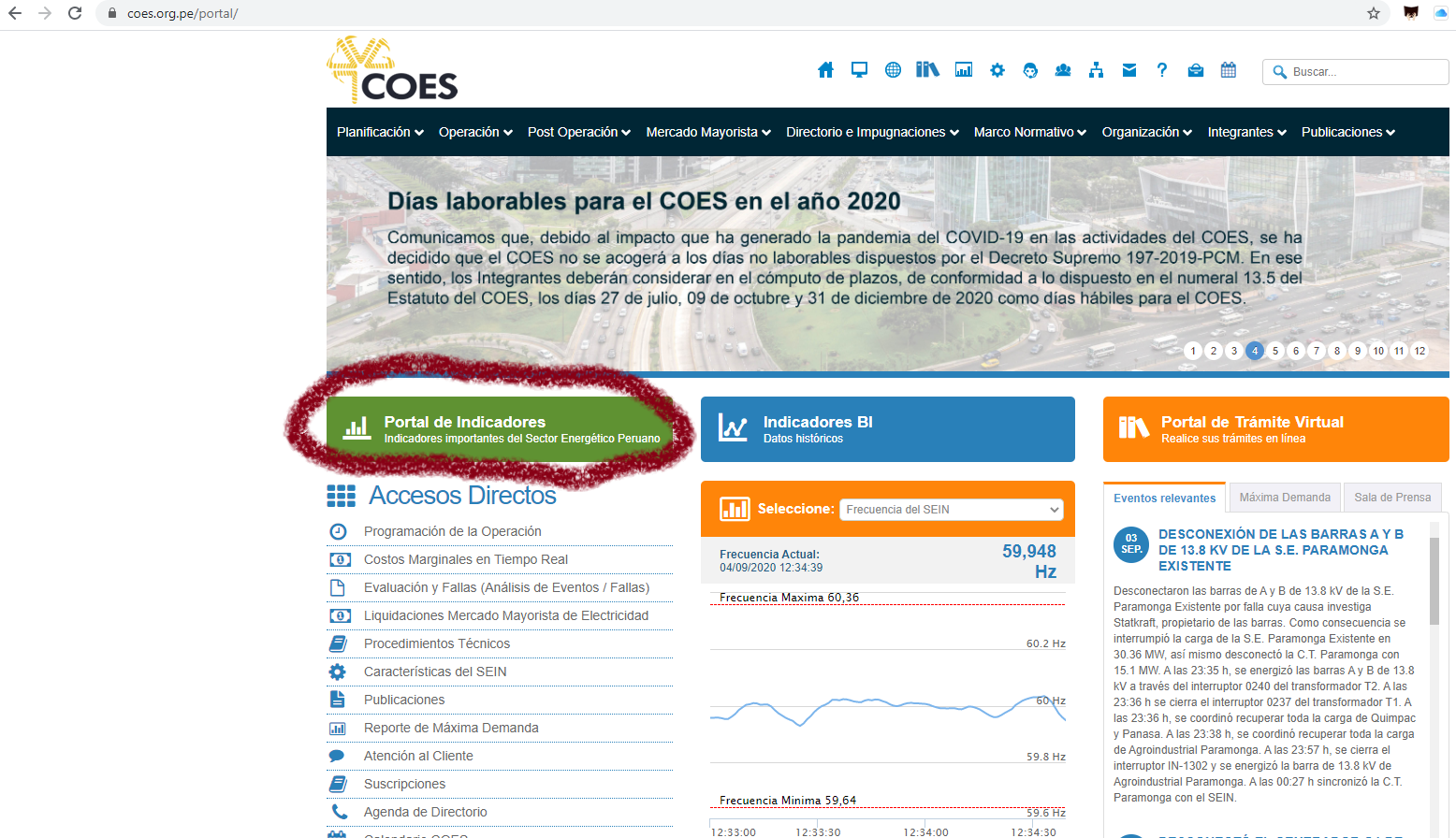Screen dimensions: 1456x838
Task: Open Costos Marginales en Tiempo Real link
Action: [x=465, y=559]
